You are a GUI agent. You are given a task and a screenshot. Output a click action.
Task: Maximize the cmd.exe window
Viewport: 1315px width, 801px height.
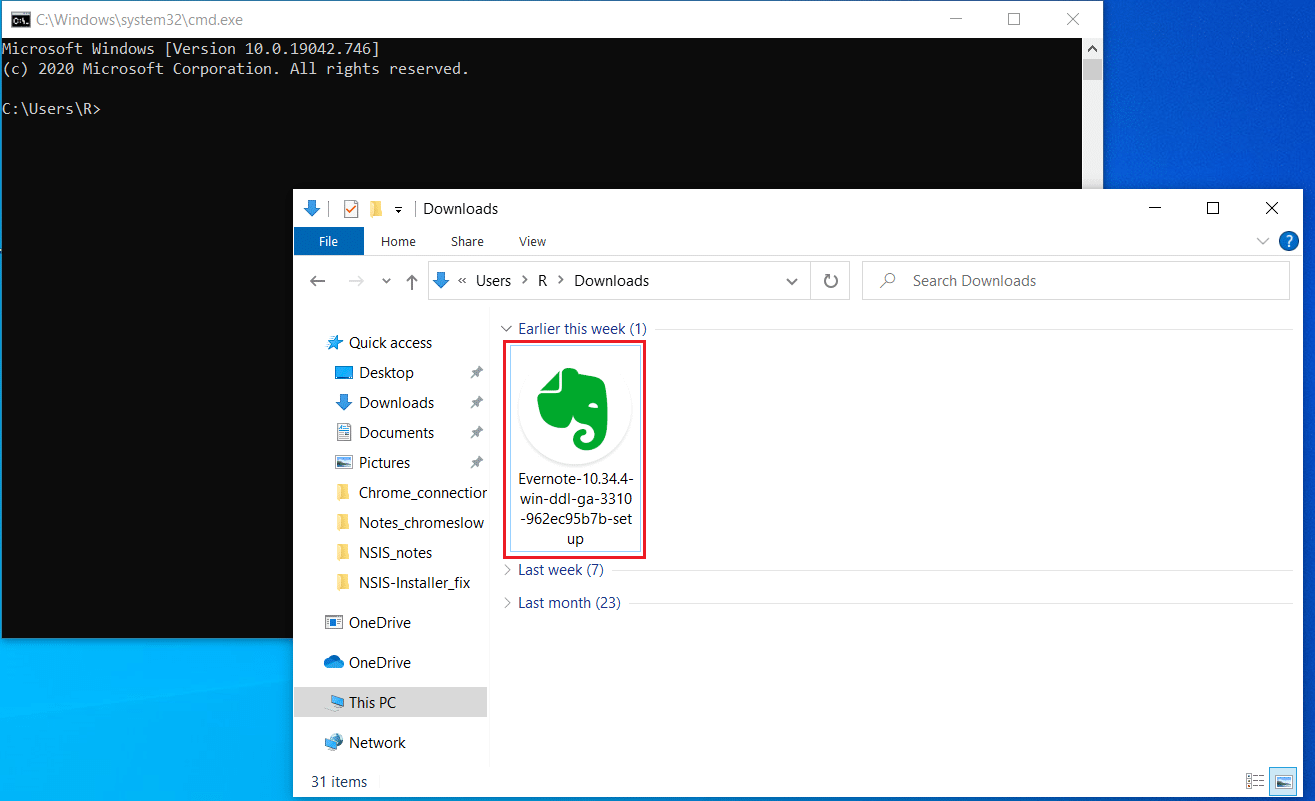point(1014,19)
